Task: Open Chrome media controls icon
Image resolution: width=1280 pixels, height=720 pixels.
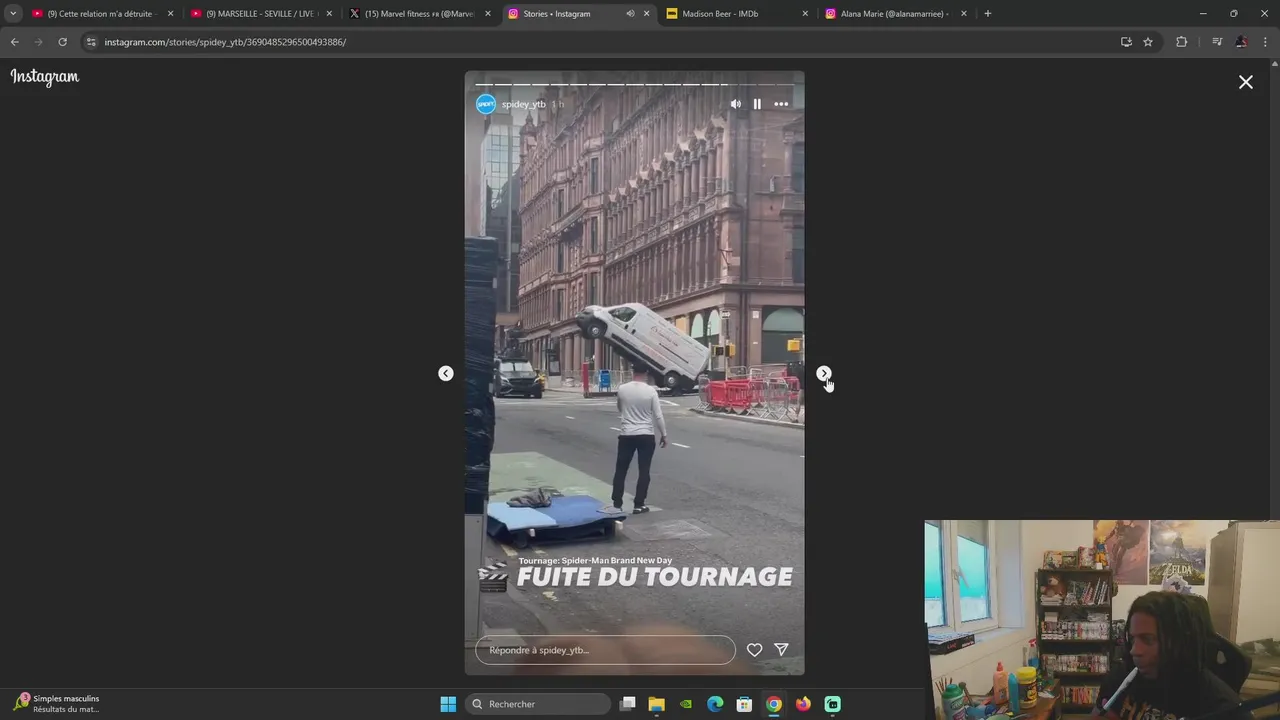Action: (1217, 42)
